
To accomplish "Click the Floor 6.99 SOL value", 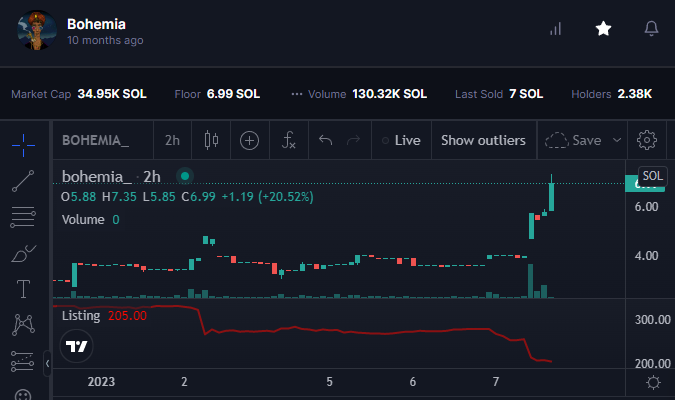I will [x=233, y=94].
